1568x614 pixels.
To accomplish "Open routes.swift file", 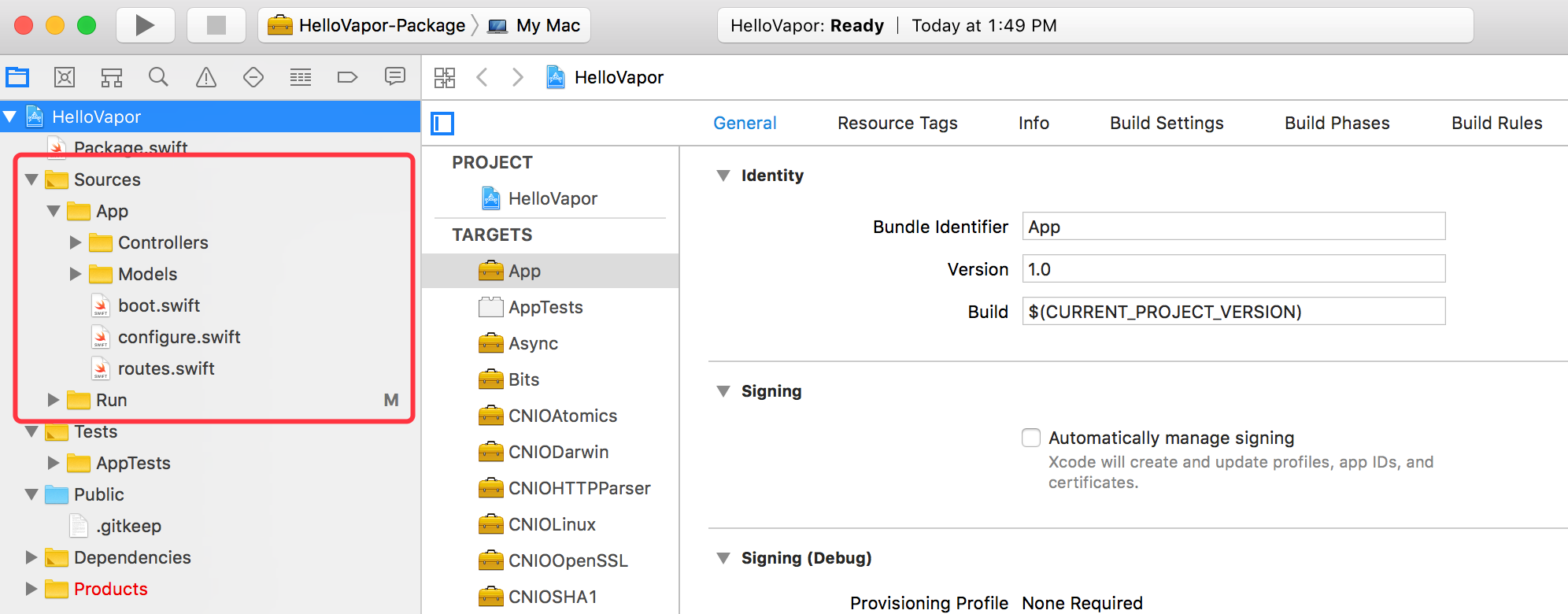I will pyautogui.click(x=166, y=368).
